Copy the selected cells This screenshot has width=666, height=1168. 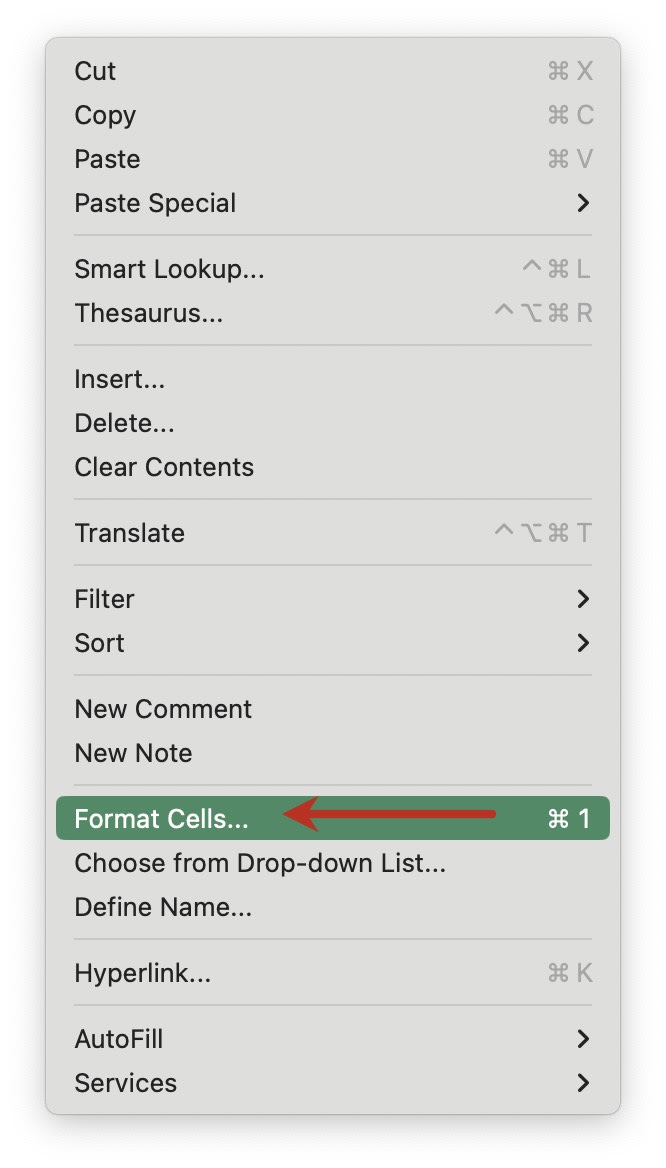[104, 115]
